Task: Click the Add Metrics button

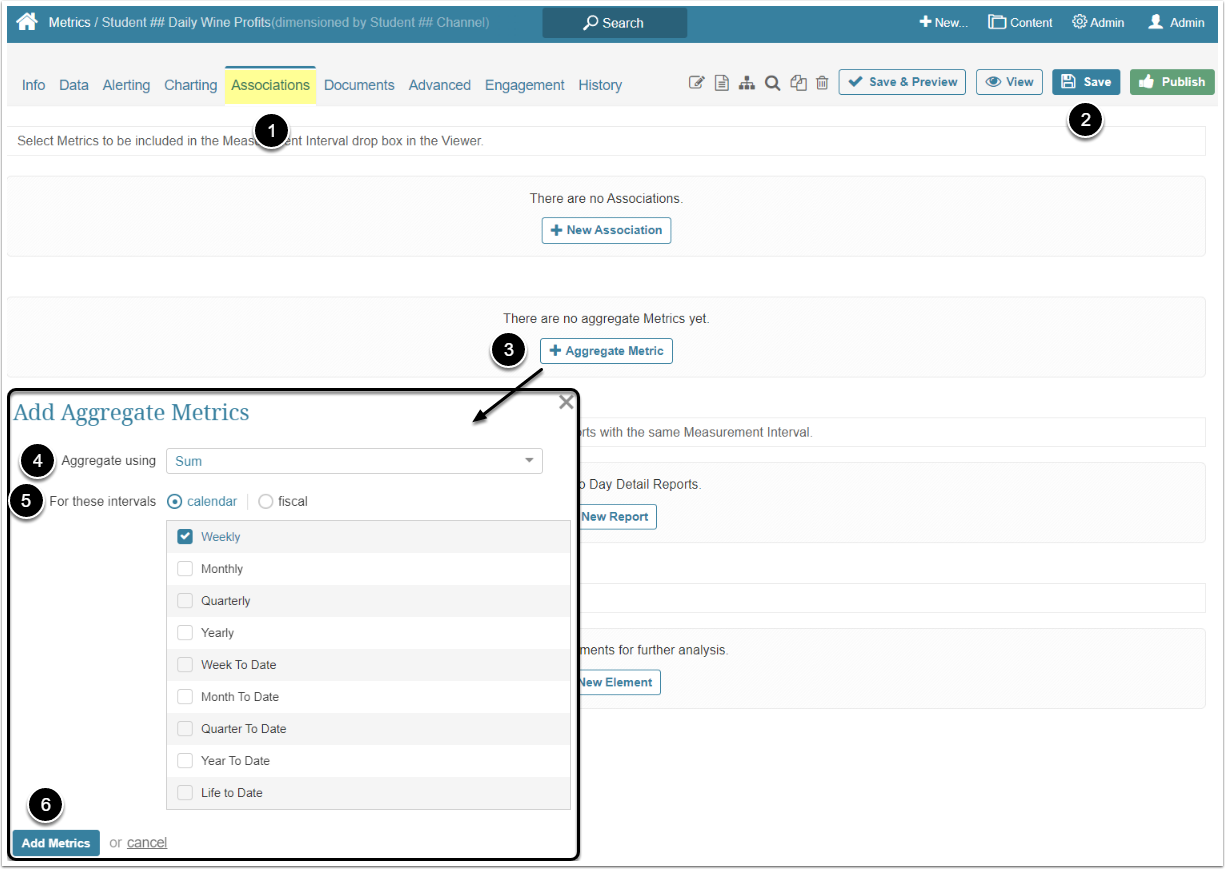Action: [56, 843]
